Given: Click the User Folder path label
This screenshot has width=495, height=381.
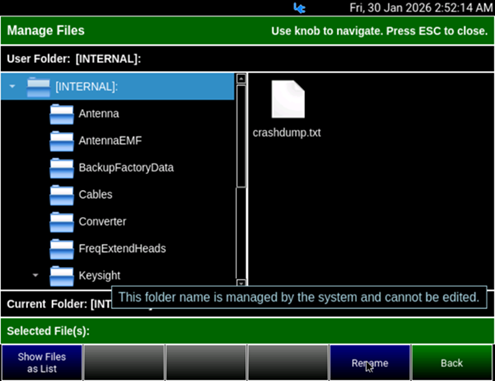Looking at the screenshot, I should point(74,59).
